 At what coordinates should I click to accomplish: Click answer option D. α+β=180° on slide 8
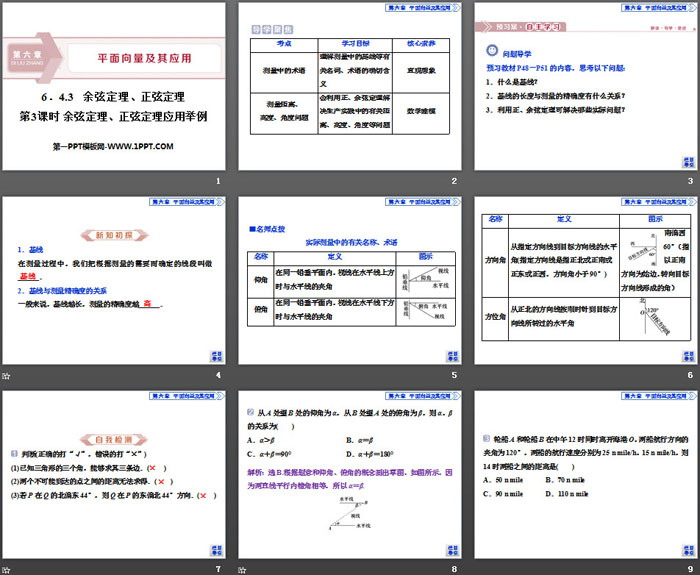[x=370, y=454]
